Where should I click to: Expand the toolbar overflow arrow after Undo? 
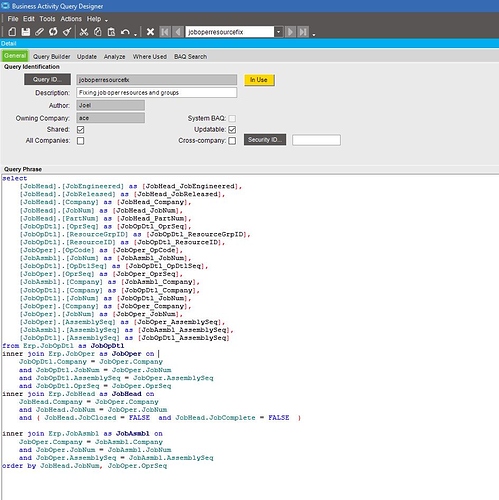[x=135, y=34]
